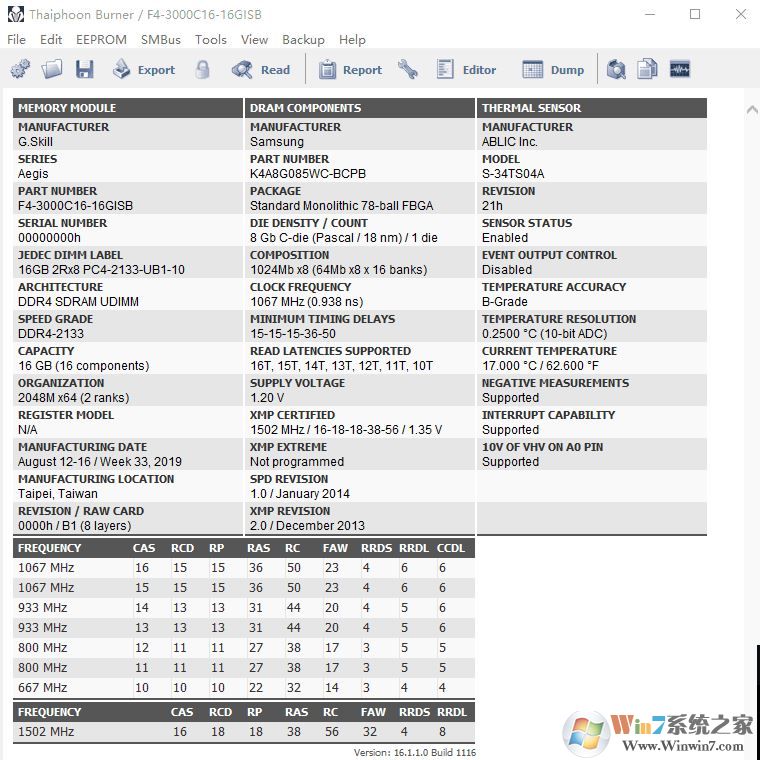The width and height of the screenshot is (760, 760).
Task: Click the 667 MHz timing table row
Action: (244, 688)
